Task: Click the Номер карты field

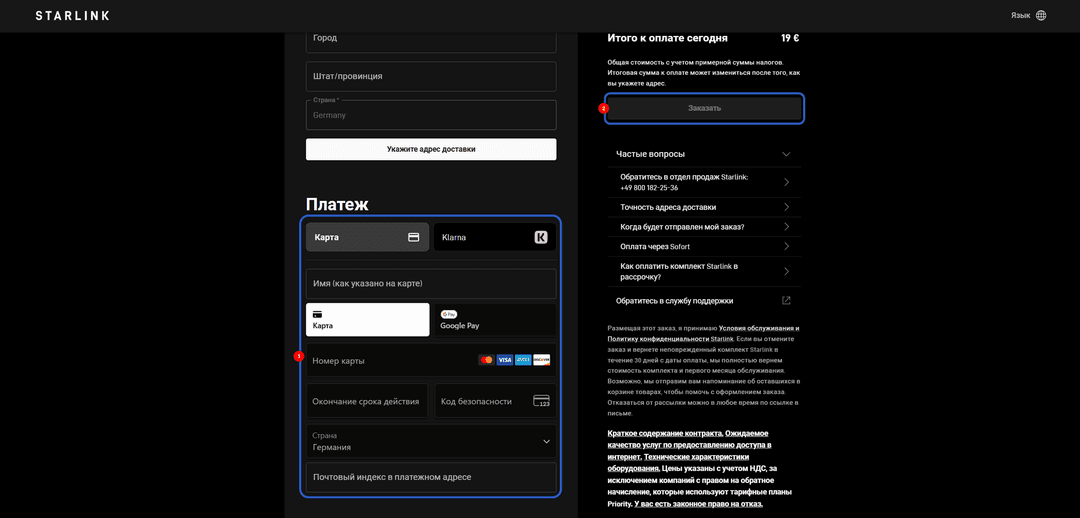Action: pyautogui.click(x=431, y=360)
